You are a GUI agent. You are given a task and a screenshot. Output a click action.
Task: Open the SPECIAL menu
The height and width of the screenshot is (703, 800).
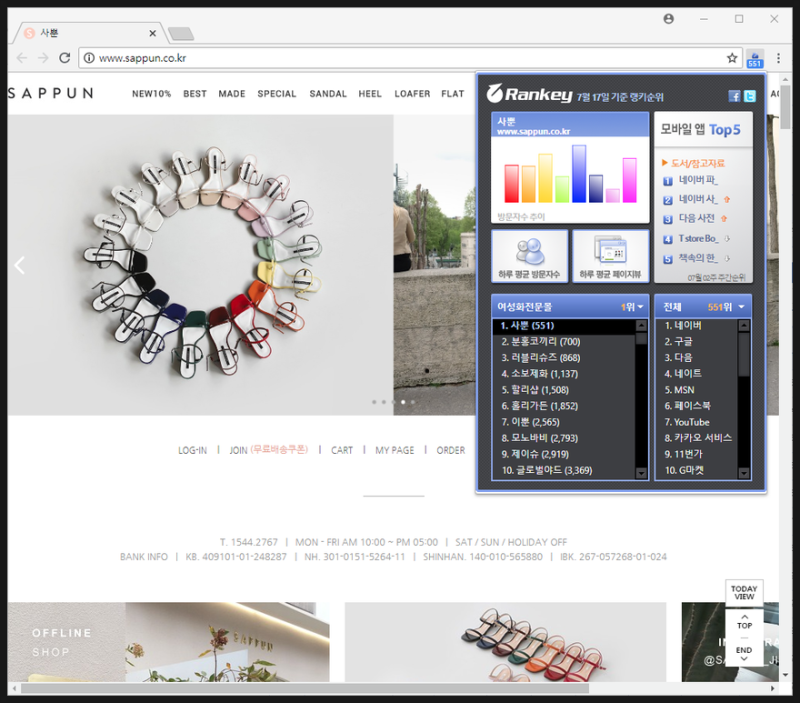277,94
